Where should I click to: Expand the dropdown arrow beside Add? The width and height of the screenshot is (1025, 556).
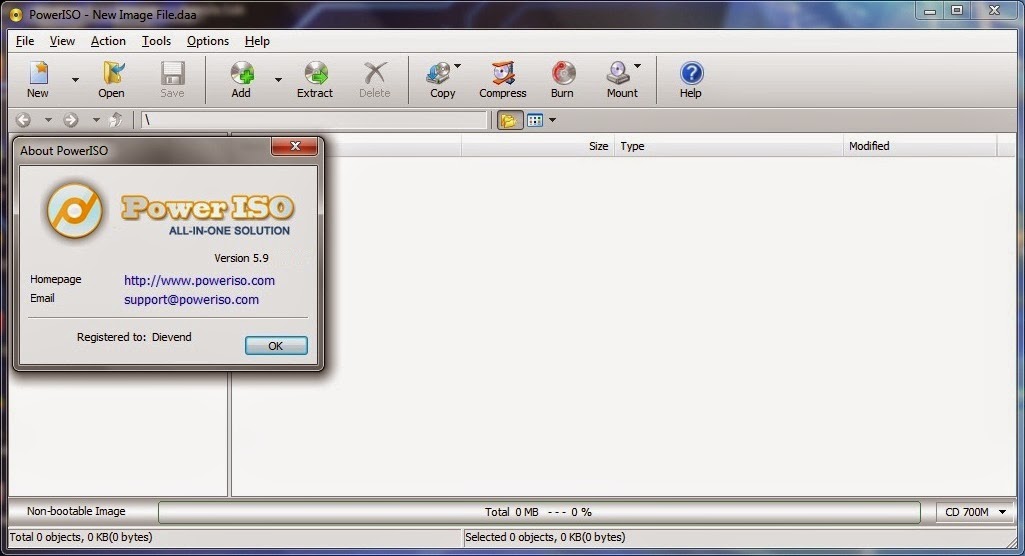278,80
